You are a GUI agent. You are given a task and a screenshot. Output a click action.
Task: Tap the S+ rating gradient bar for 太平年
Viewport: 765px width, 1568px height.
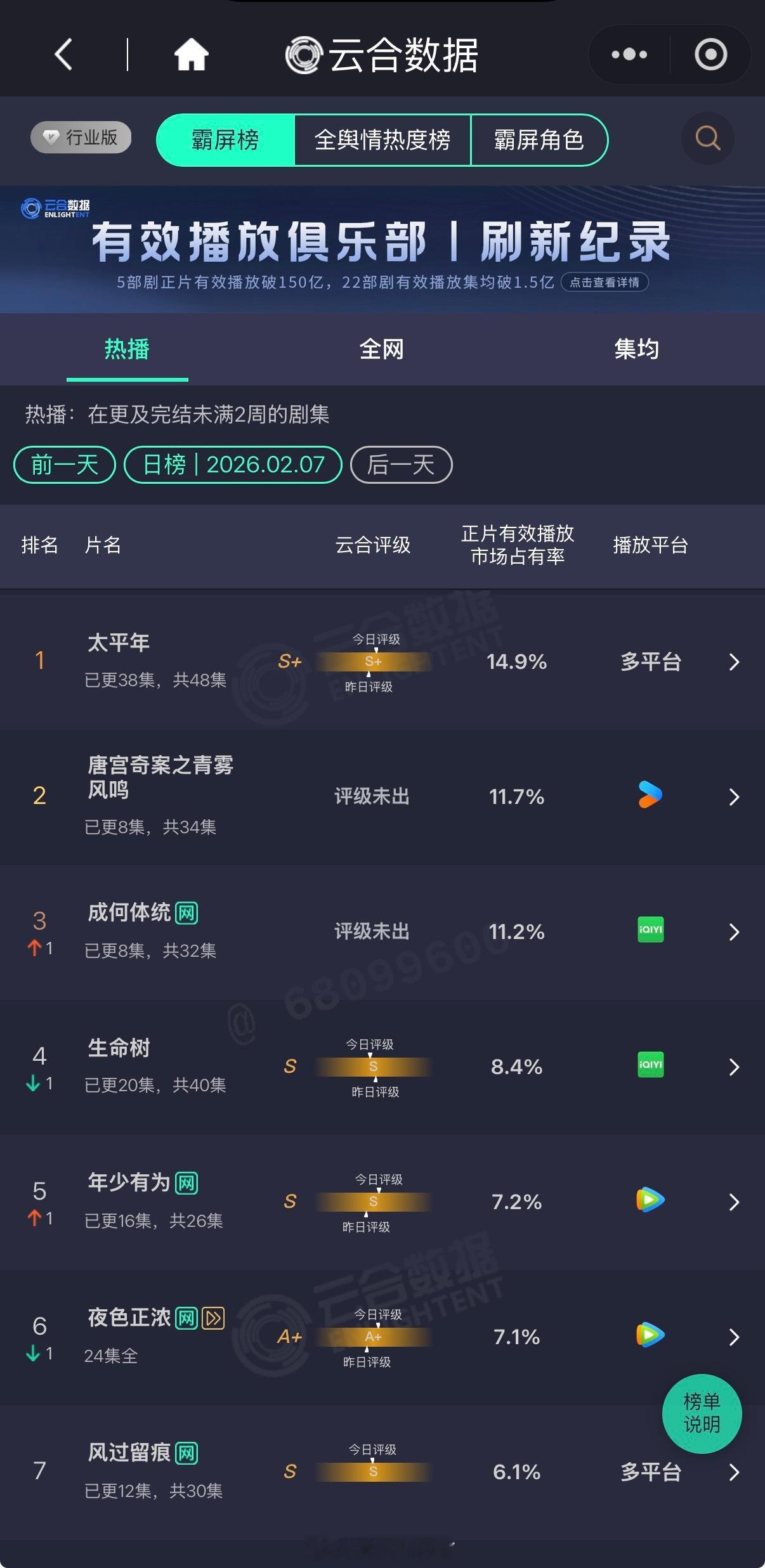(x=373, y=662)
